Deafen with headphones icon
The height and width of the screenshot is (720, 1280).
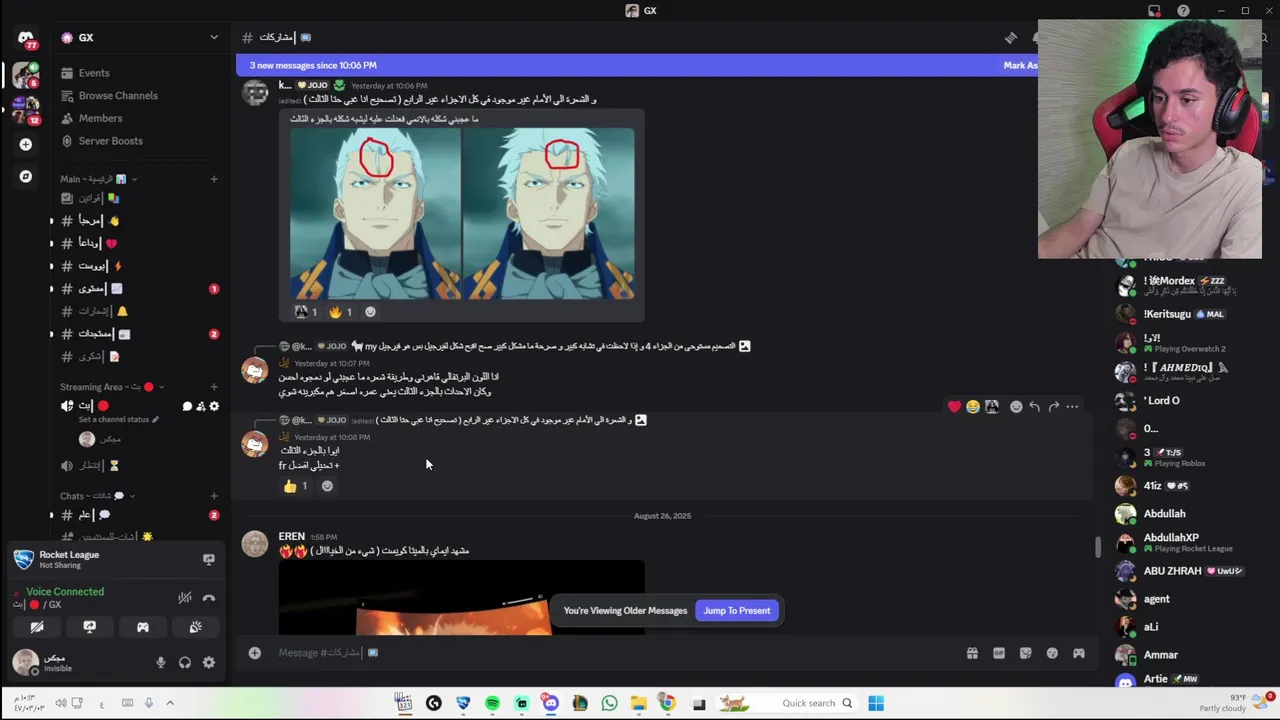point(184,662)
